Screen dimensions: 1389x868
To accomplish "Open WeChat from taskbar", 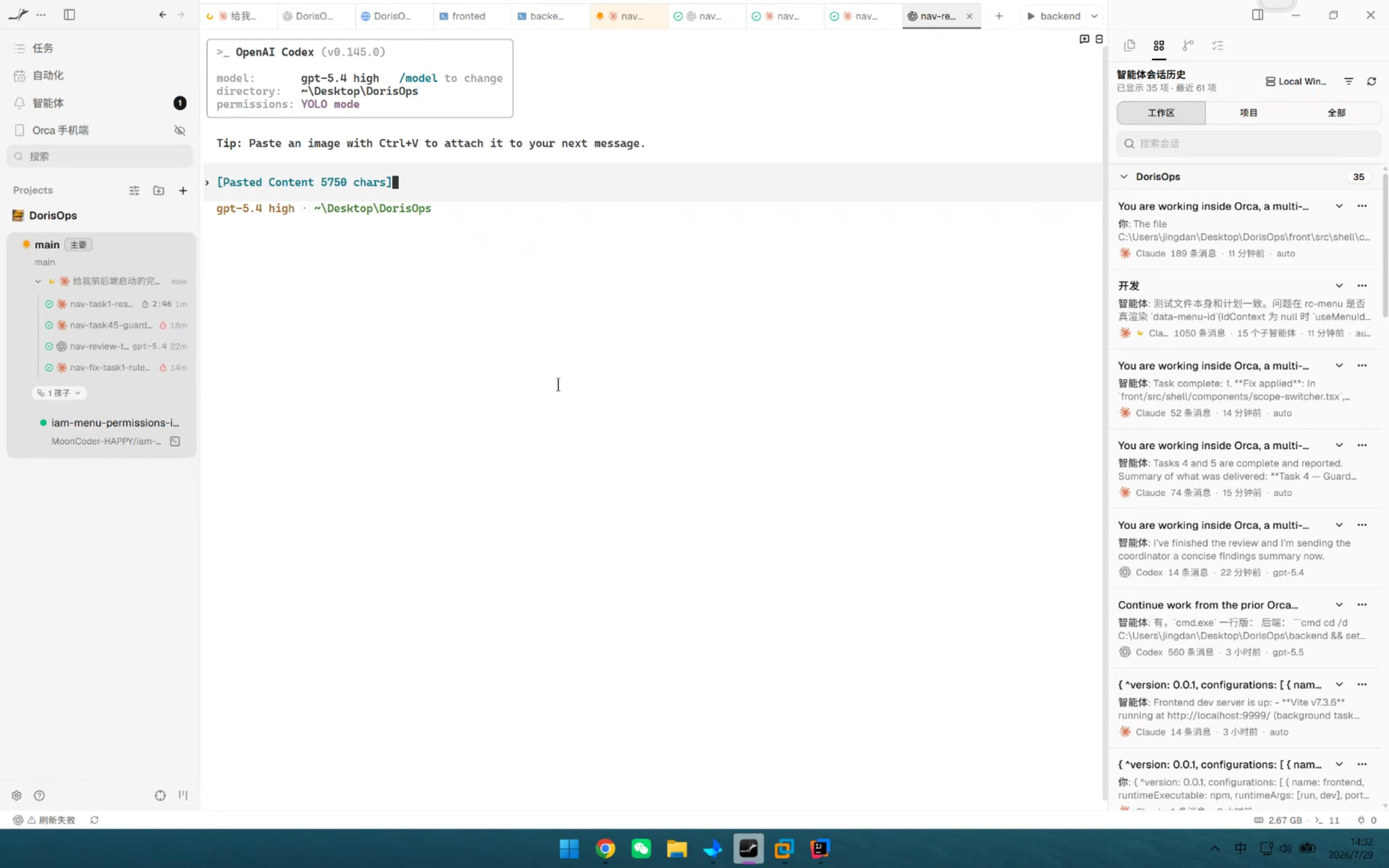I will click(641, 848).
